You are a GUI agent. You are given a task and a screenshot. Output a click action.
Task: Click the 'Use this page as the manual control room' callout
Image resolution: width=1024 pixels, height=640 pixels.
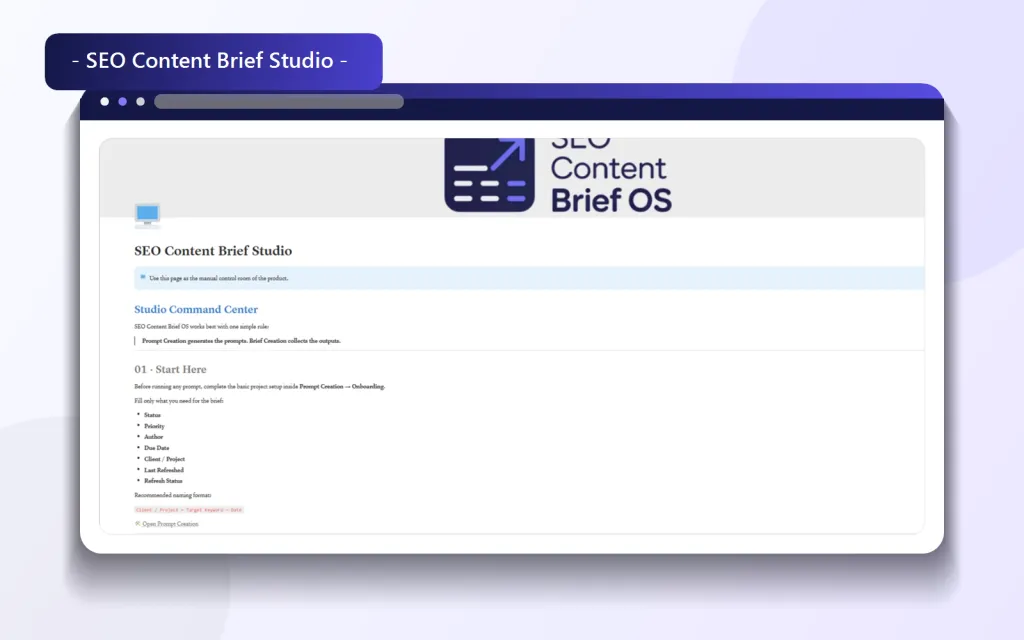click(529, 278)
